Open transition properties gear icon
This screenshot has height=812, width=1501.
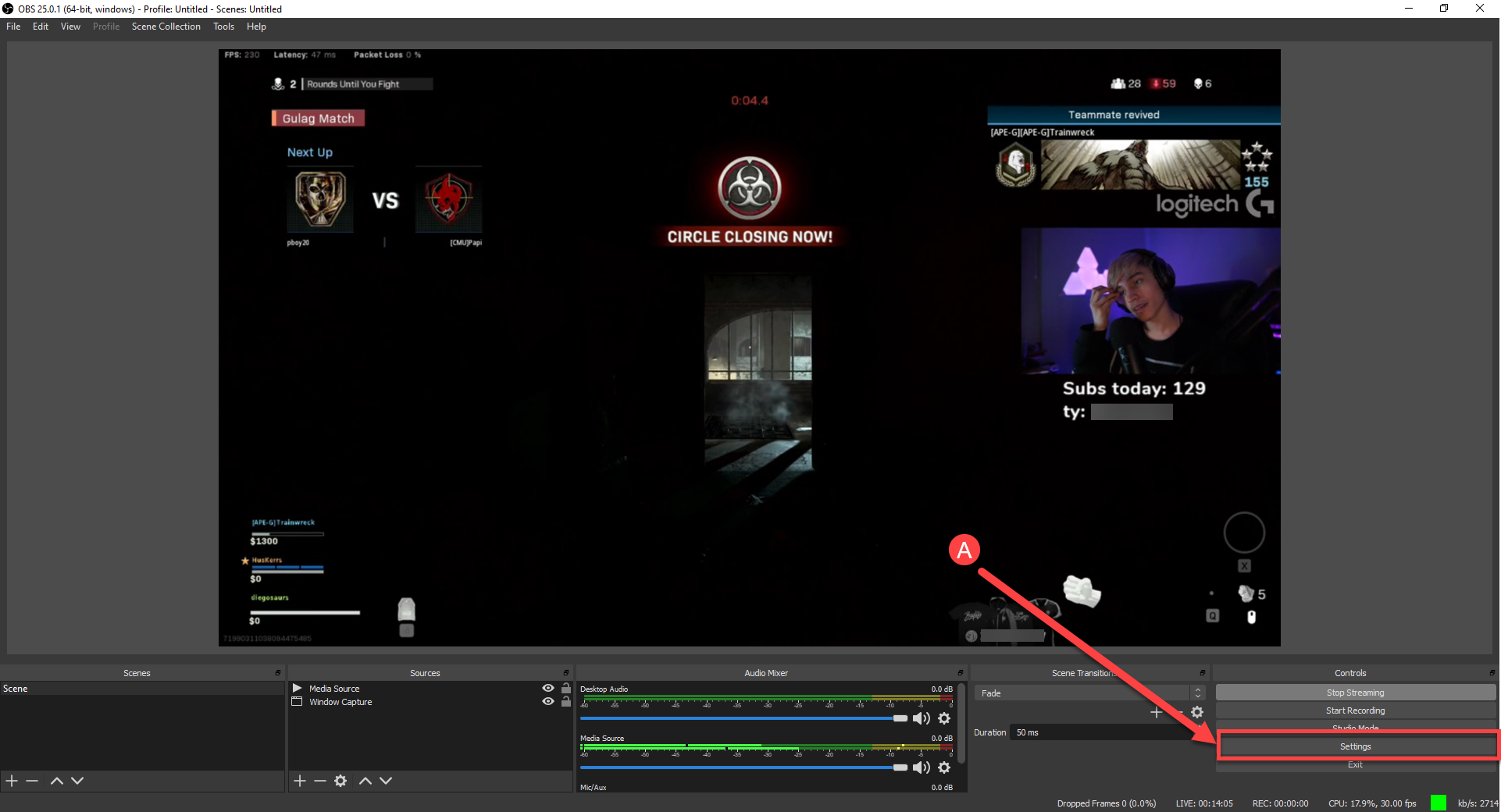click(1197, 712)
